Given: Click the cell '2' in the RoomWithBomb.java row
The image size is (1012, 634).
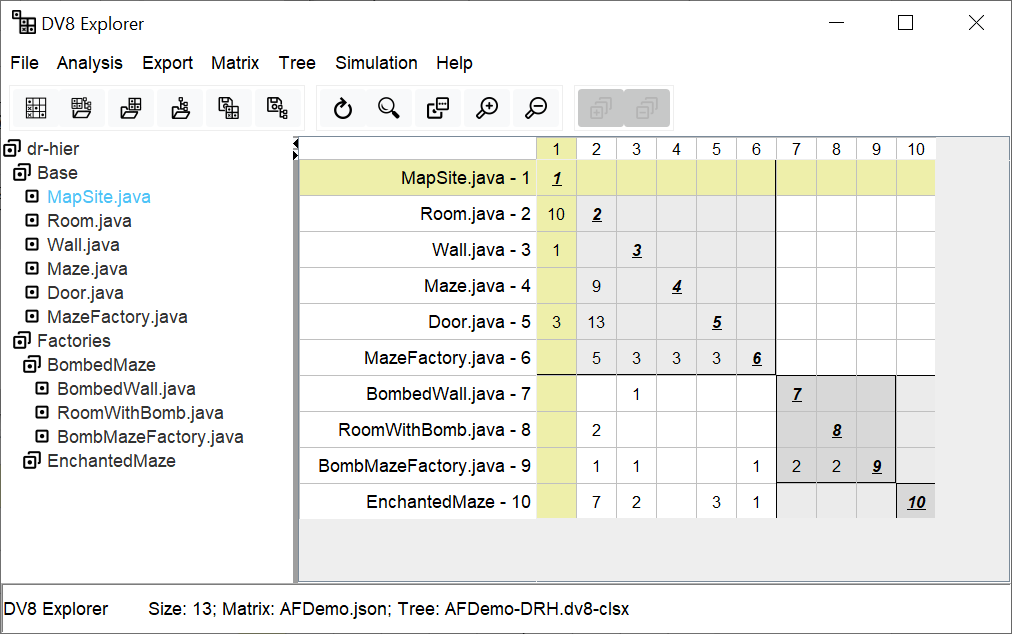Looking at the screenshot, I should click(596, 430).
